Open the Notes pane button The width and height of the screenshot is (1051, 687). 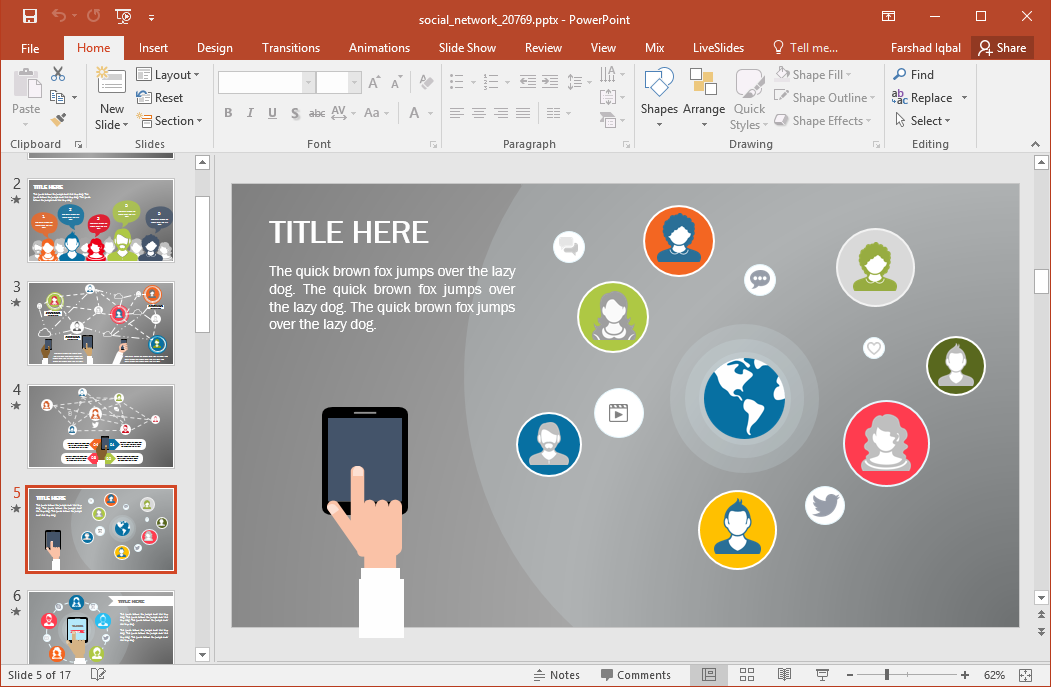557,675
